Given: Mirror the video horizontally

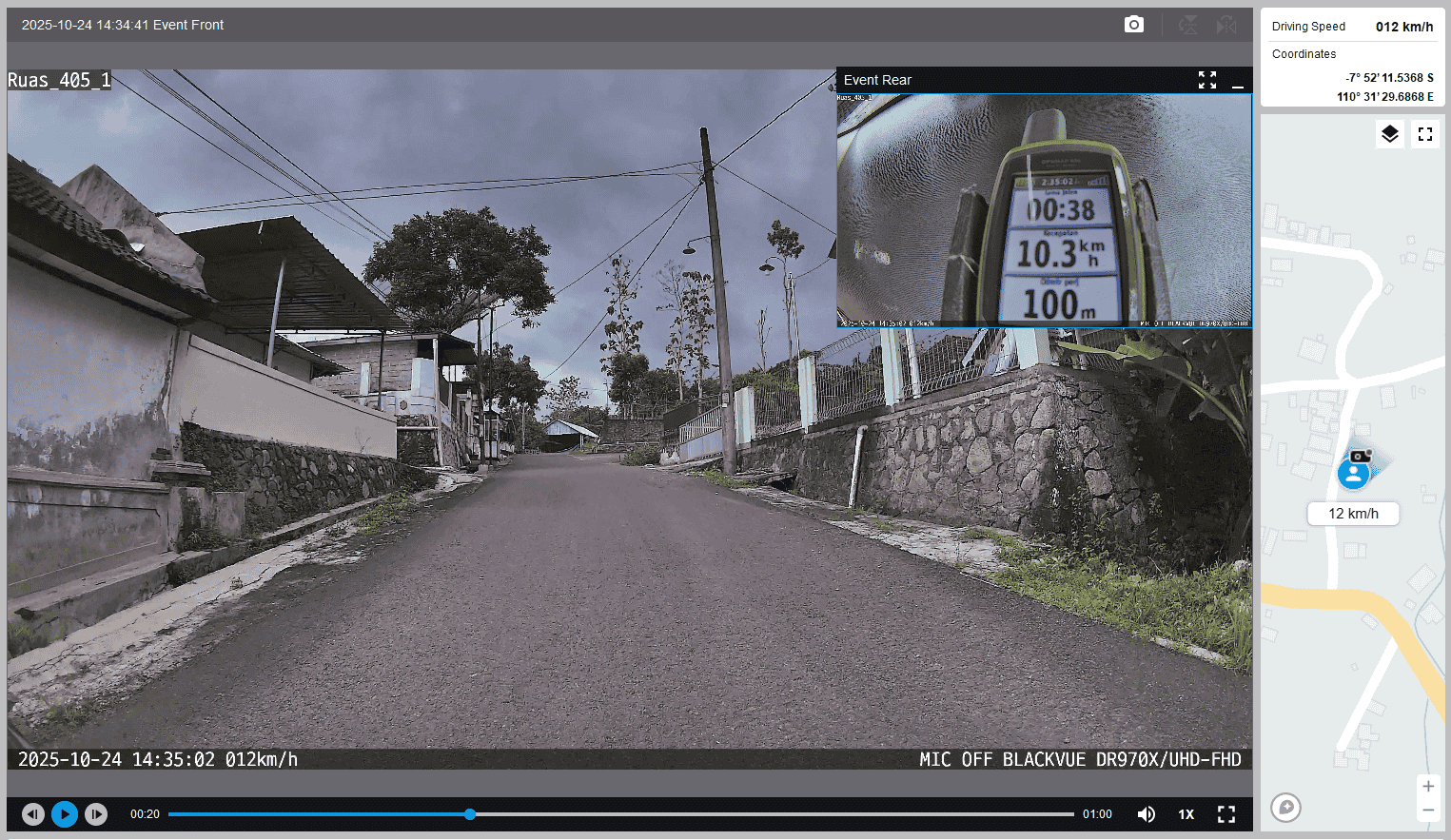Looking at the screenshot, I should (x=1226, y=25).
